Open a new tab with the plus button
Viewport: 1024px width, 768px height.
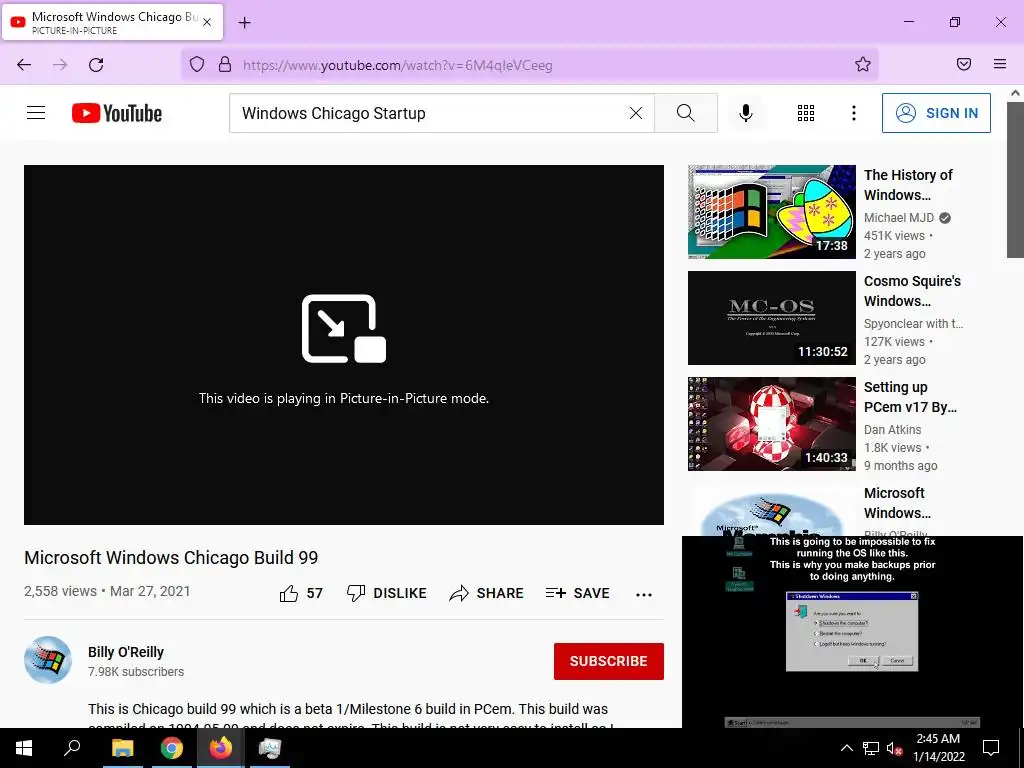pyautogui.click(x=244, y=23)
